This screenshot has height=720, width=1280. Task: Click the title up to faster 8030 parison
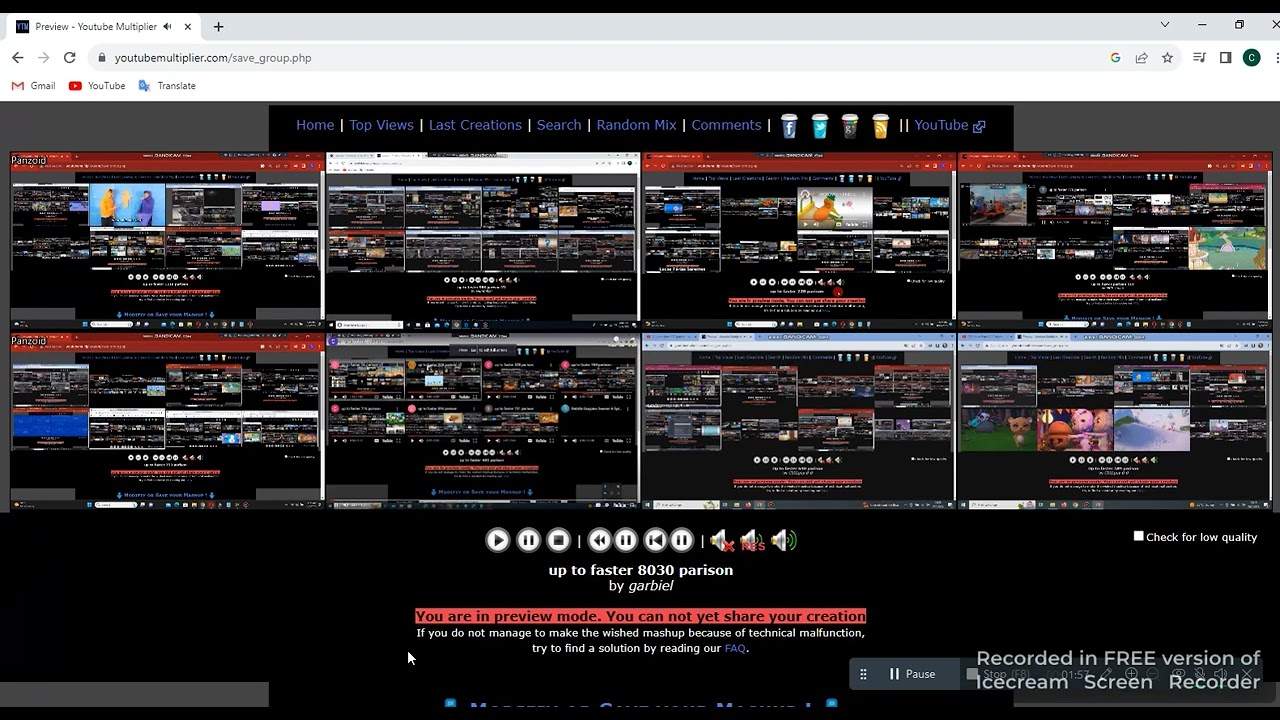pos(641,570)
